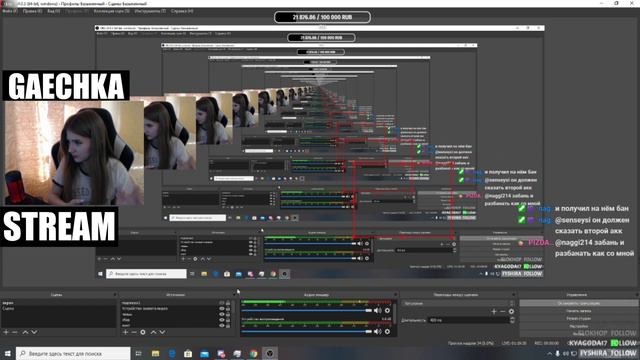
Task: Remove scene transition with minus icon
Action: (x=502, y=311)
